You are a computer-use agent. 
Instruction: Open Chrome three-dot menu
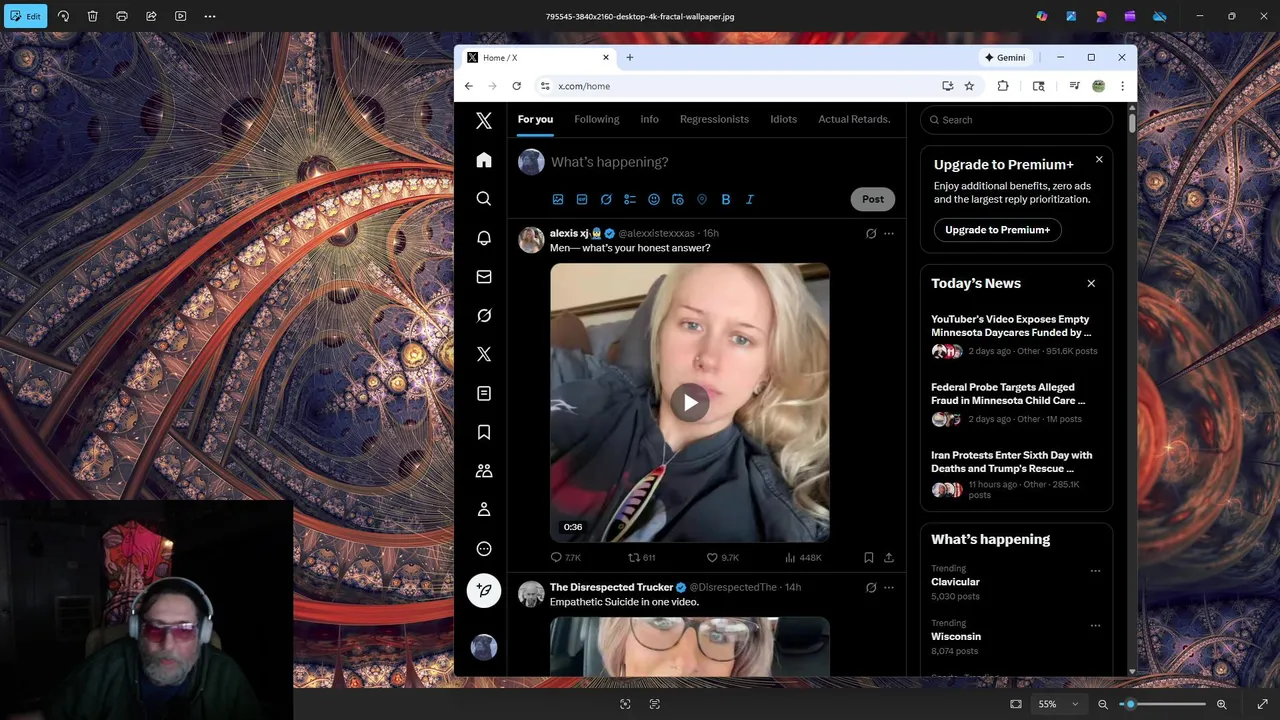pyautogui.click(x=1122, y=86)
